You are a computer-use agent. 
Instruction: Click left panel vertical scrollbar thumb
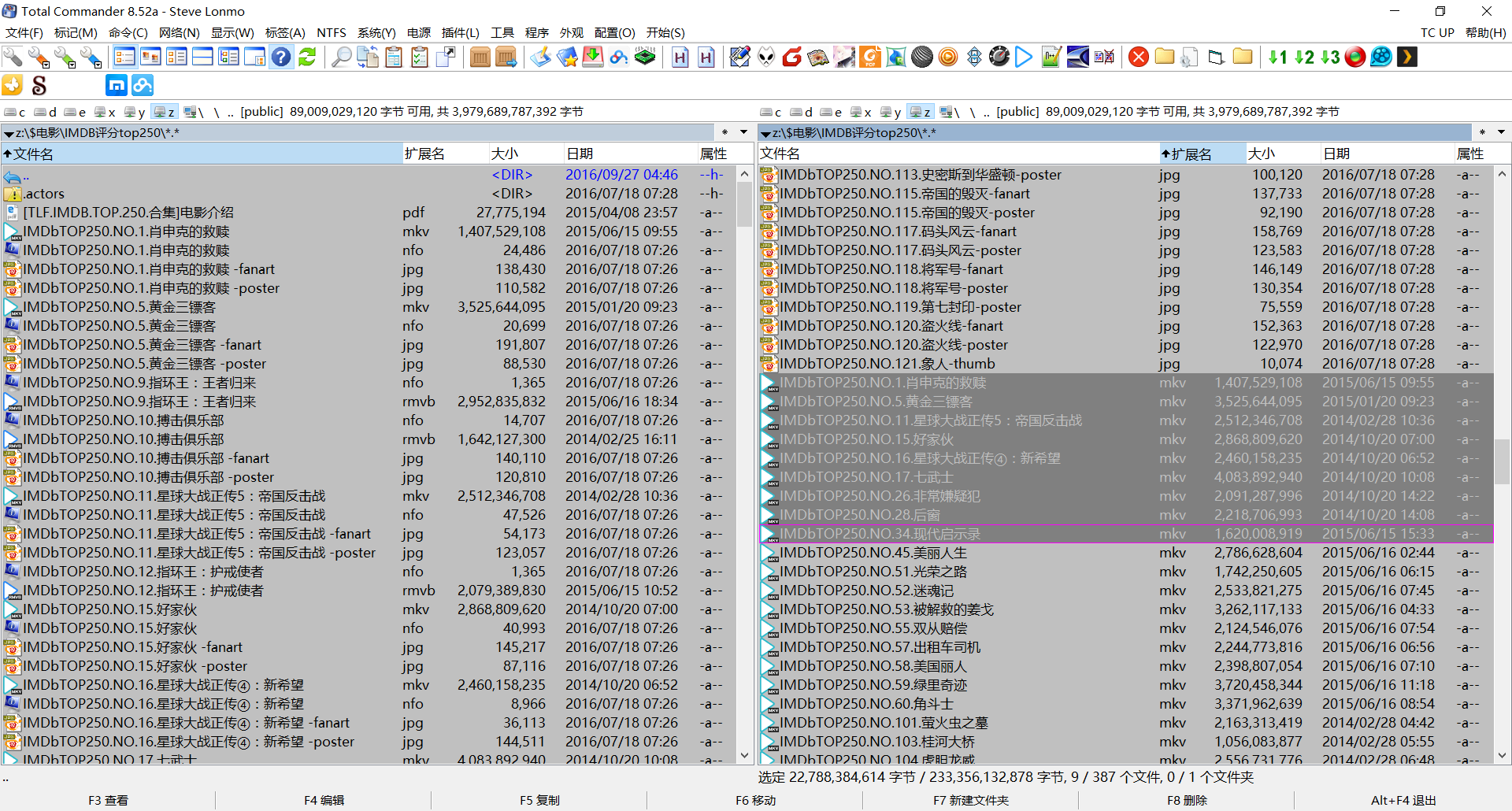tap(744, 205)
